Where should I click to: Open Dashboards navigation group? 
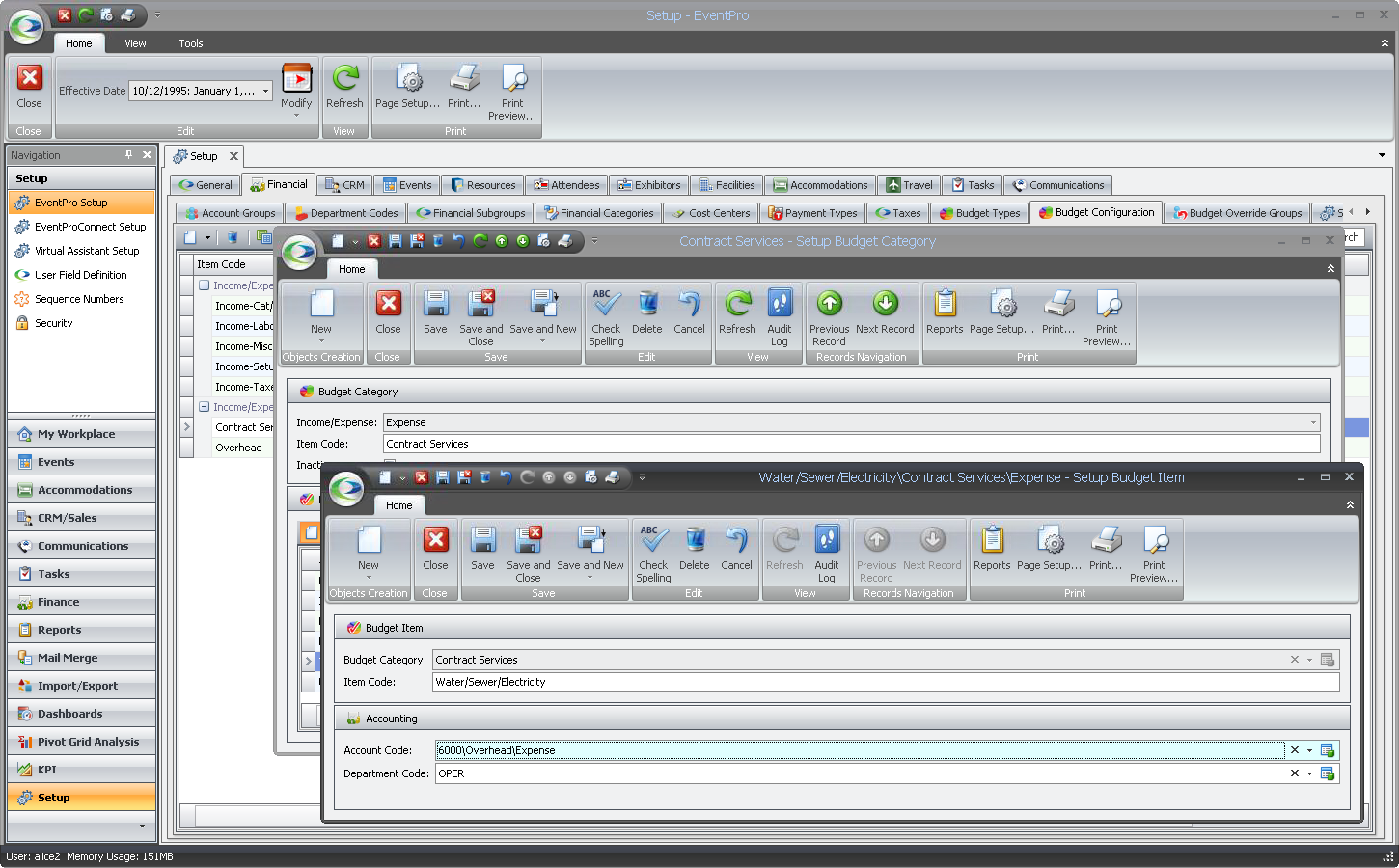tap(81, 714)
